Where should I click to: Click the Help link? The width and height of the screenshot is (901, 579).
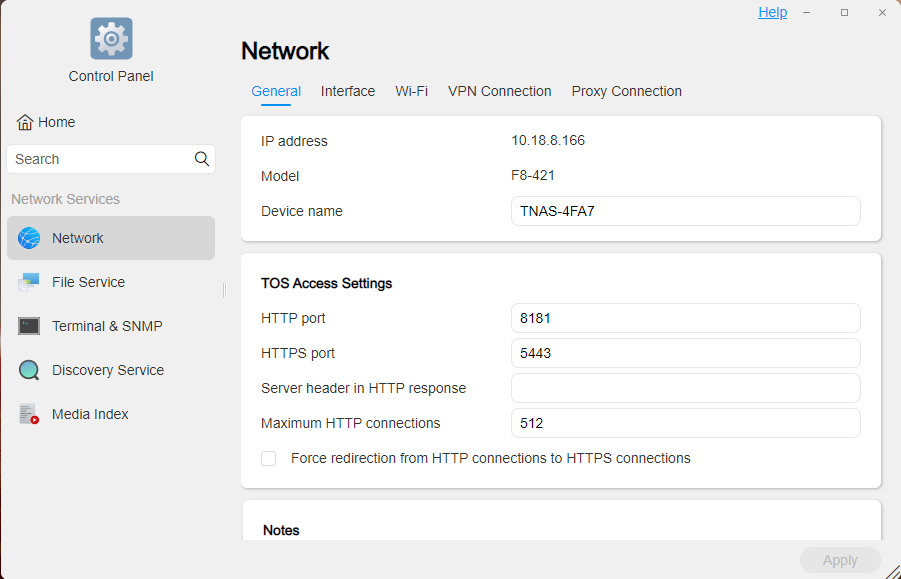(772, 12)
